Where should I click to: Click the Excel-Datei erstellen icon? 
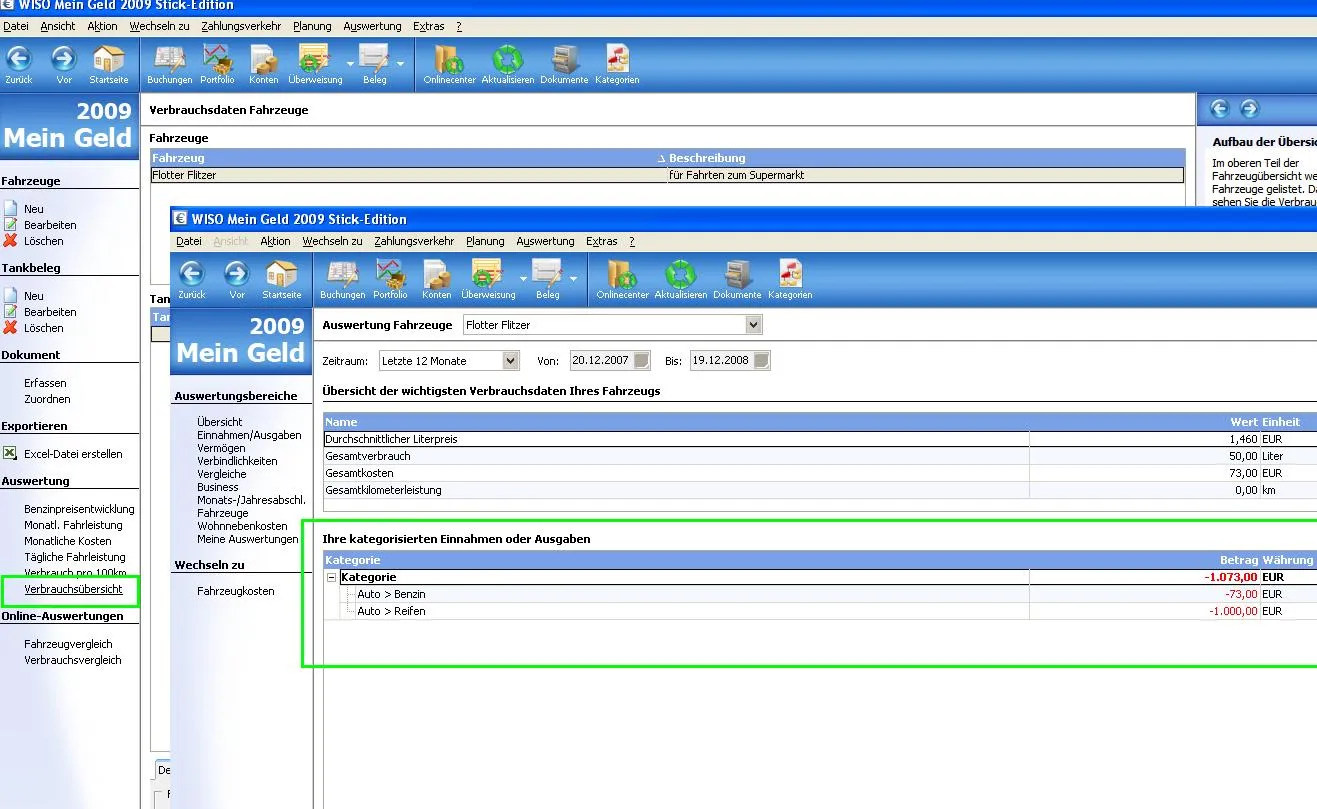10,454
